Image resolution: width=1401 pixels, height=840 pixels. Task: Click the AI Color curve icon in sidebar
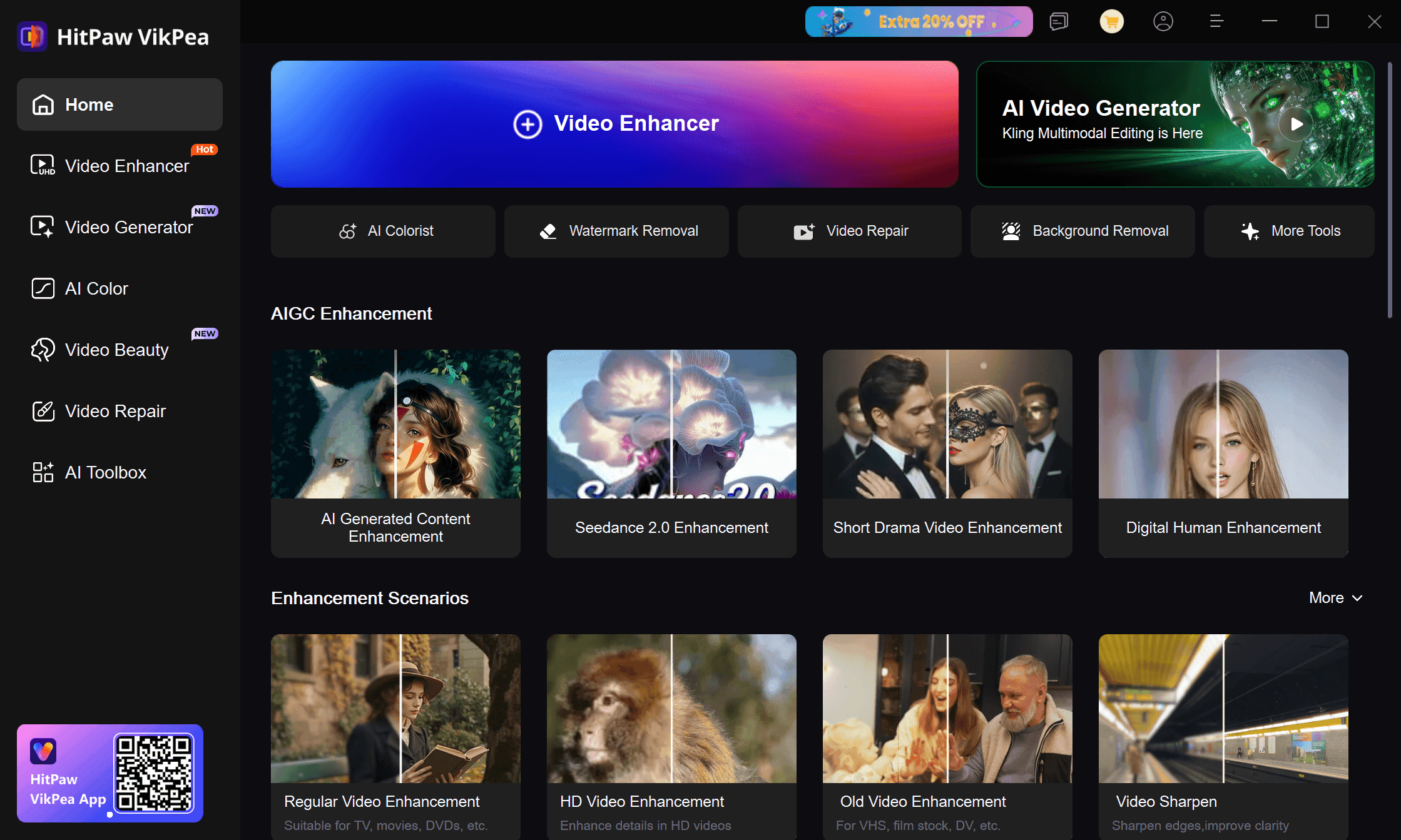(43, 288)
